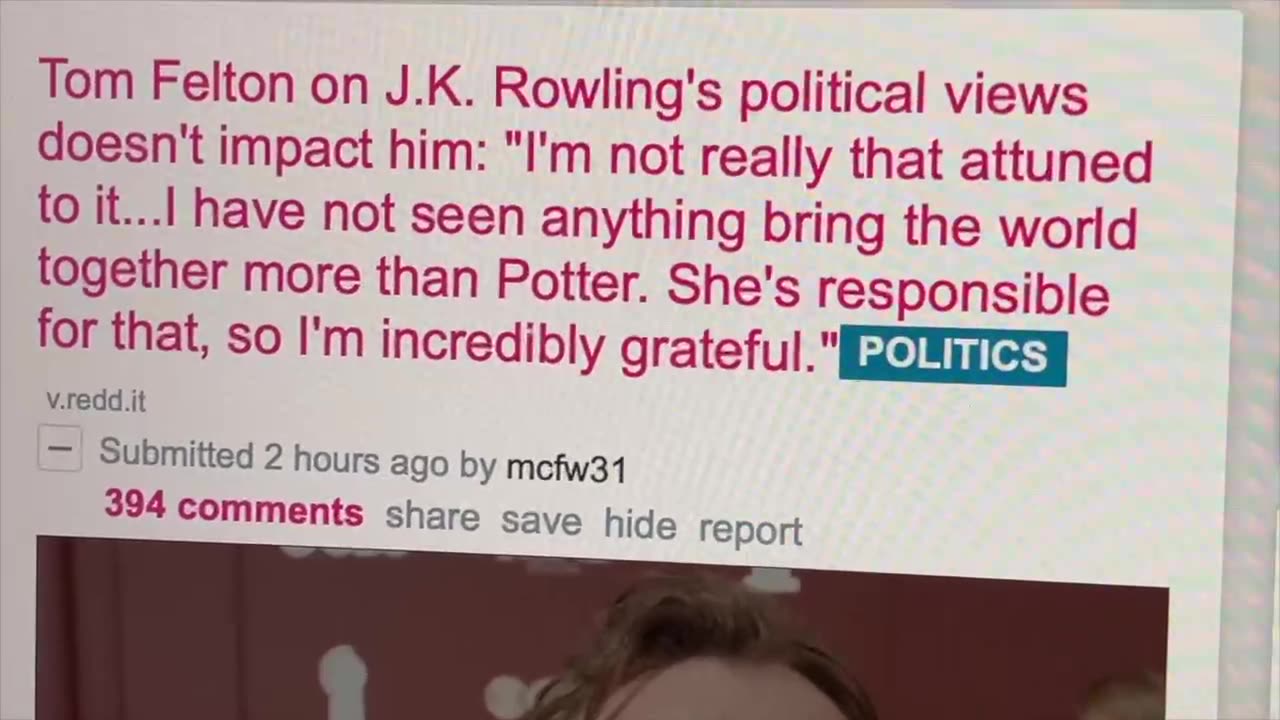1280x720 pixels.
Task: Save the post using the save link
Action: [x=541, y=521]
